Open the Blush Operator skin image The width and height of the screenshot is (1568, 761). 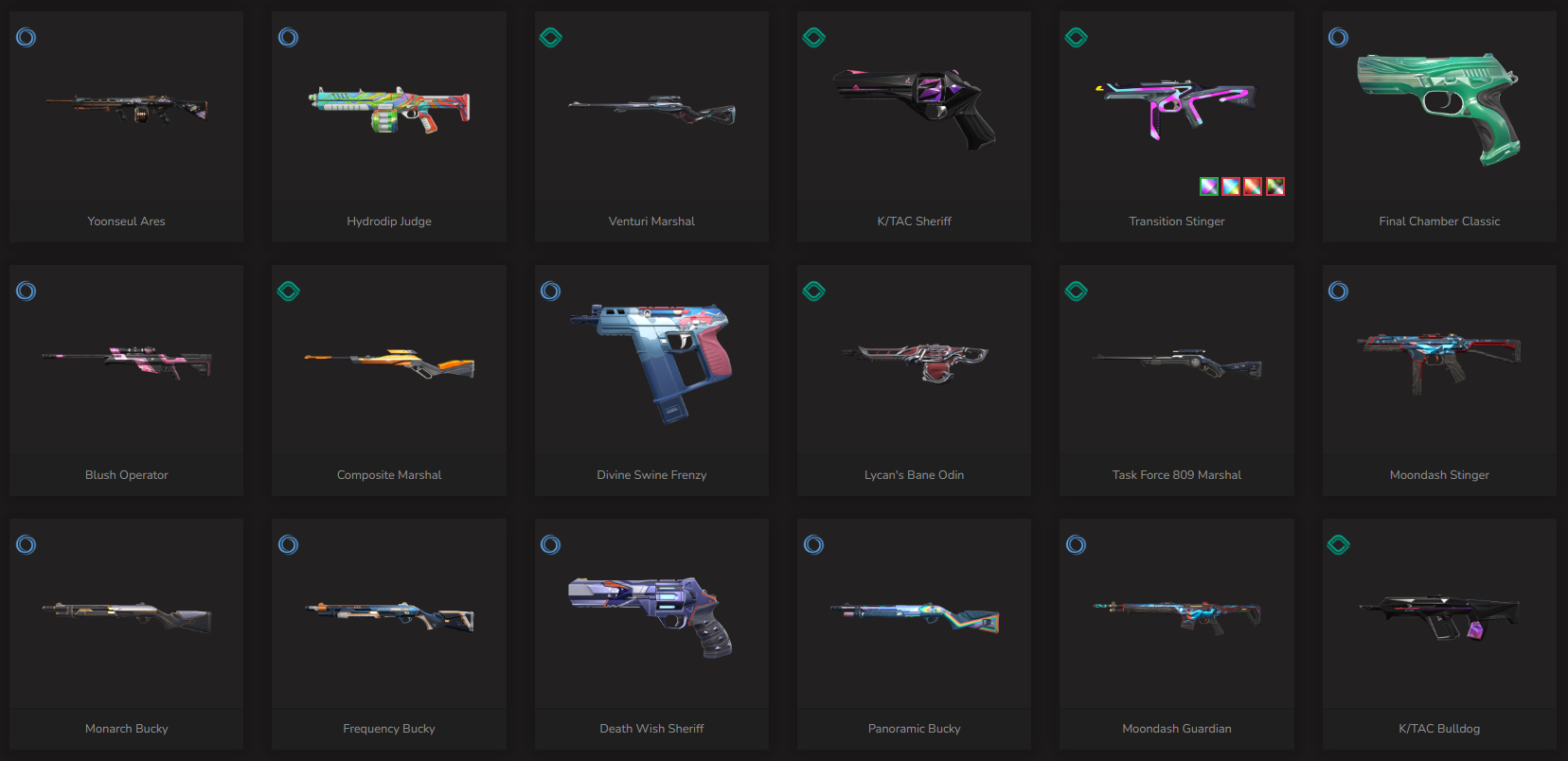click(x=127, y=363)
